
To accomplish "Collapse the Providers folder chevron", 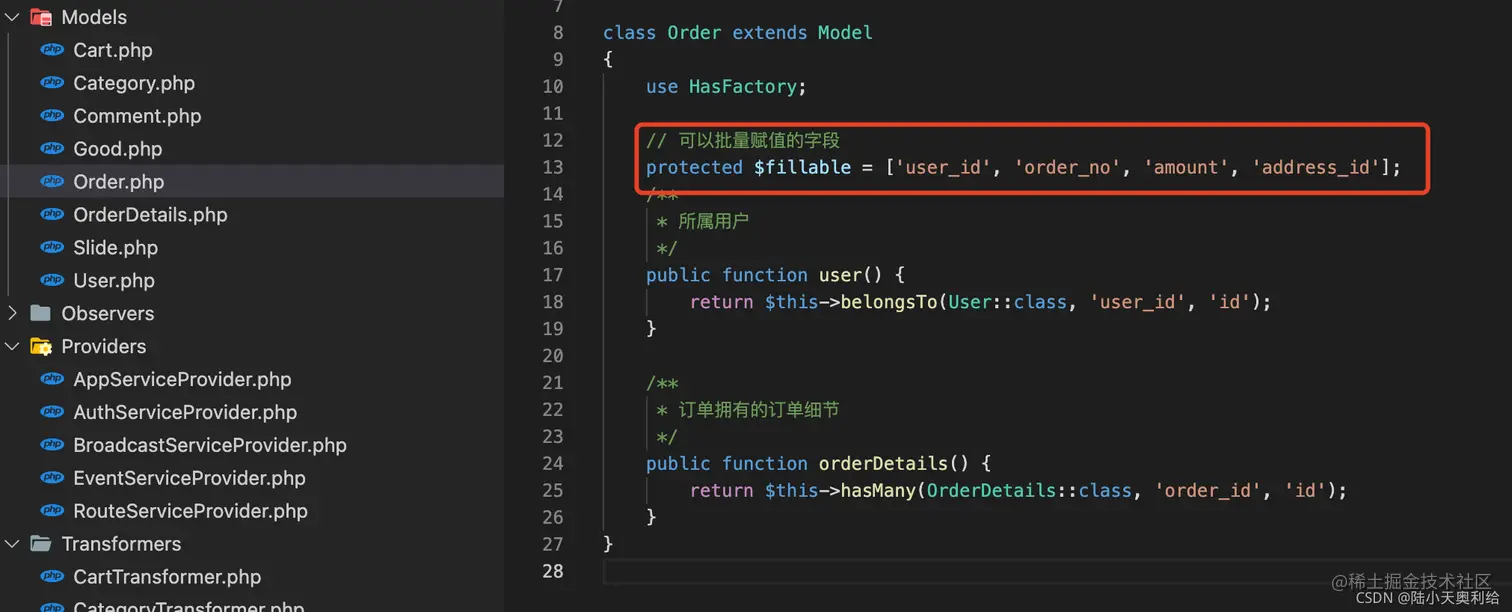I will coord(12,346).
